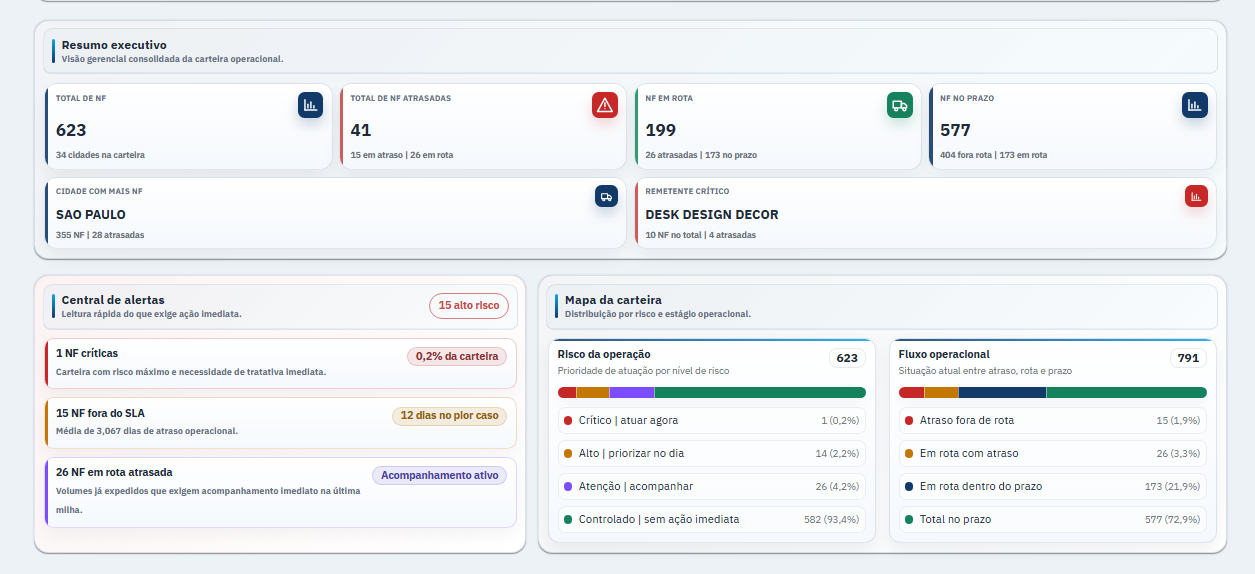Screen dimensions: 1255x574
Task: Open the 1 NF críticas alert
Action: pos(281,363)
